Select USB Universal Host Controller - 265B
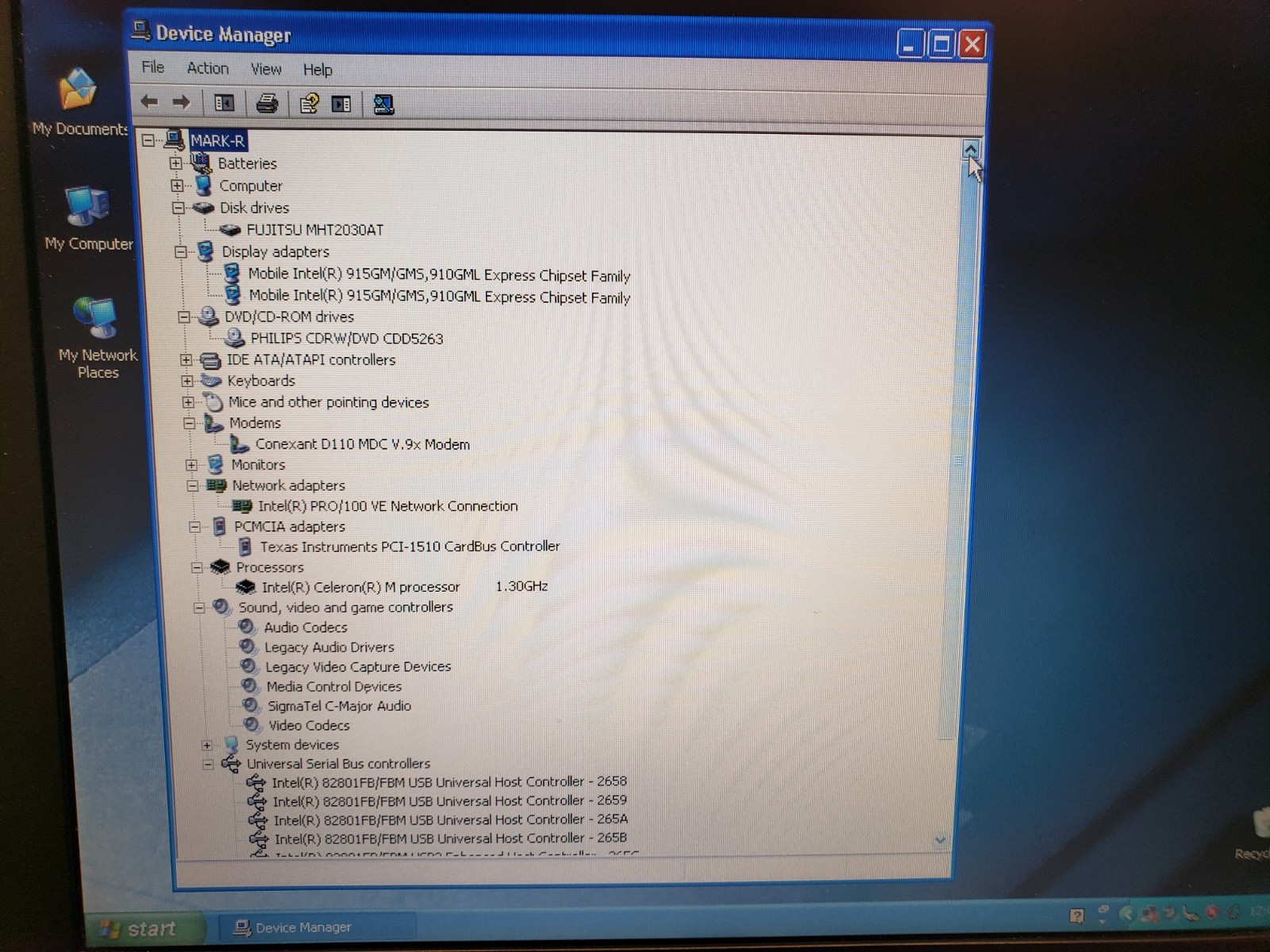 pyautogui.click(x=451, y=839)
